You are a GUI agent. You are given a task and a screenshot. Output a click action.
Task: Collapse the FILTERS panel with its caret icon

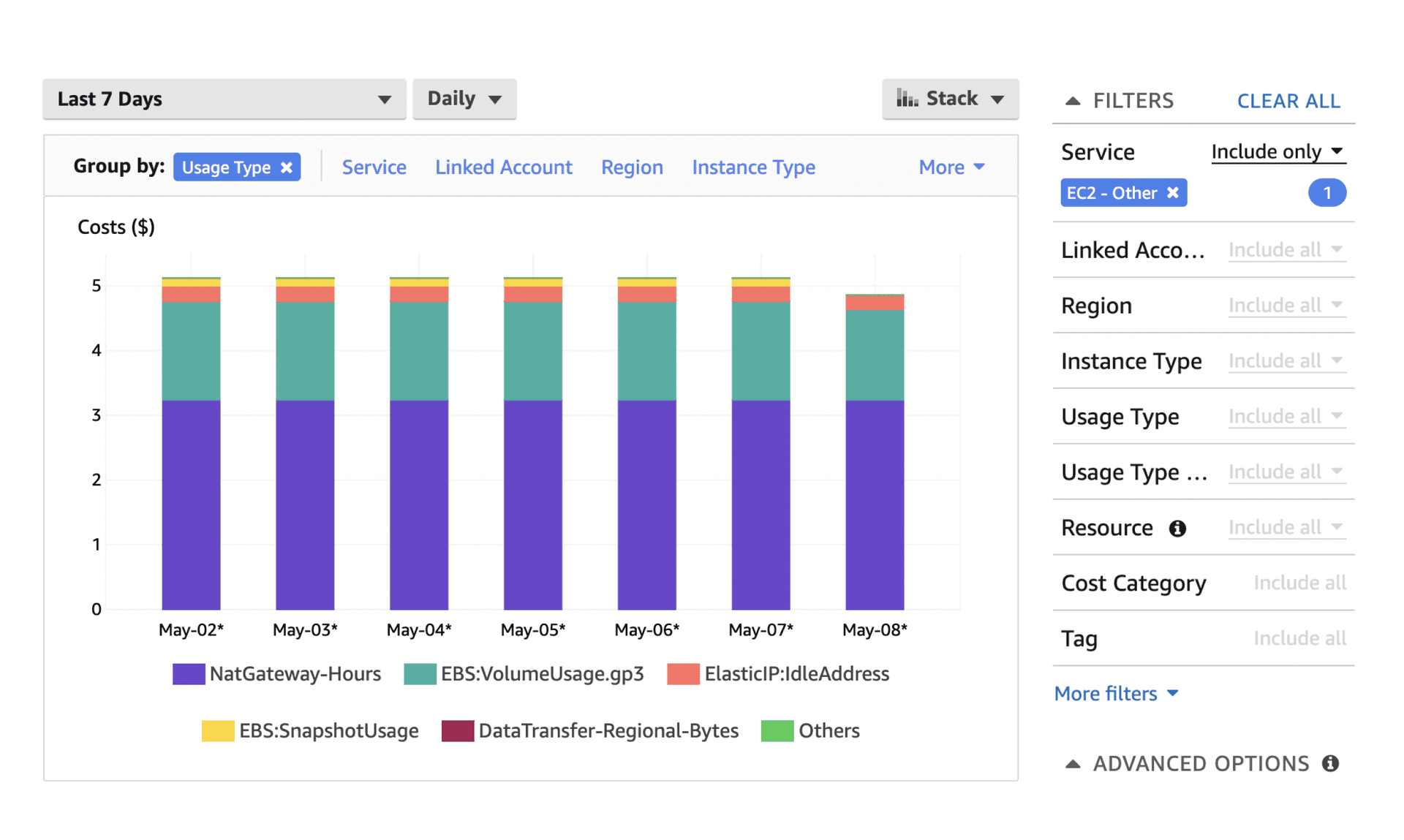click(1072, 99)
